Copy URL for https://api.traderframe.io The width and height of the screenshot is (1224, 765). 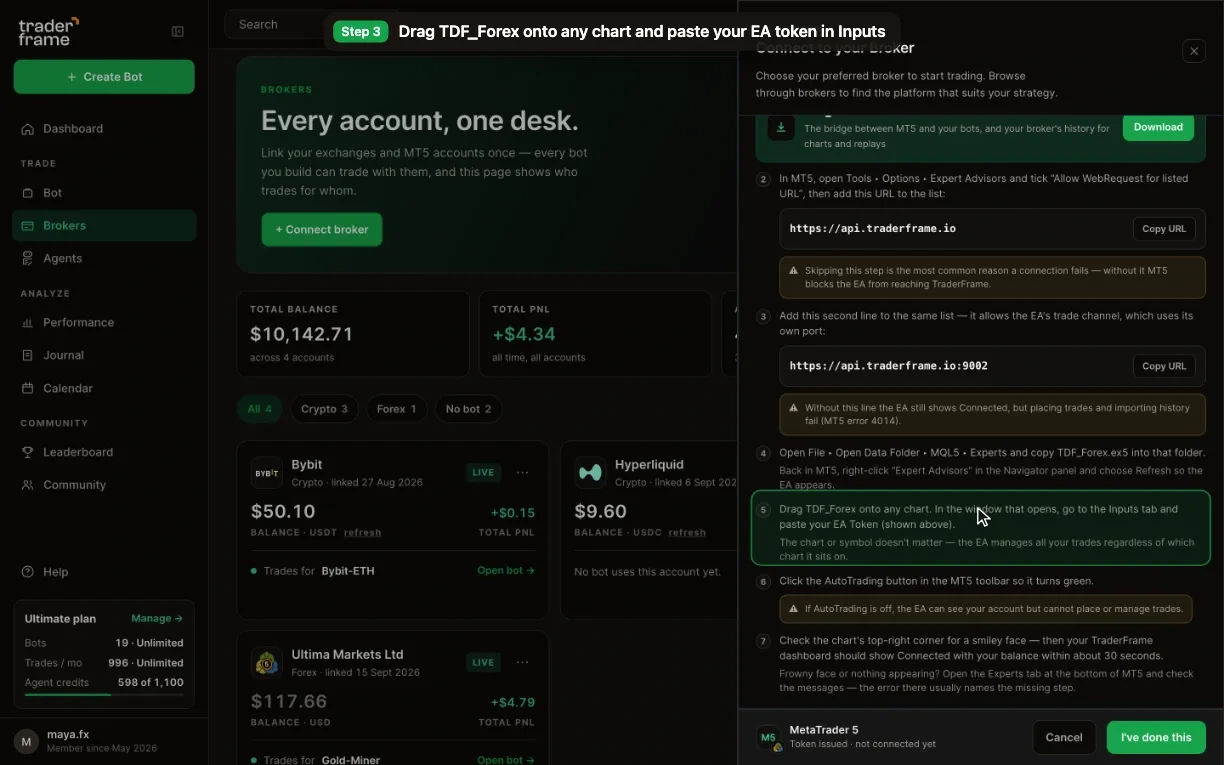[1164, 229]
